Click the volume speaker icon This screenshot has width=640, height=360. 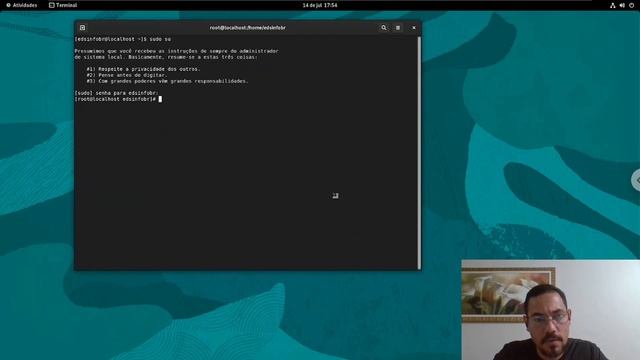point(622,5)
